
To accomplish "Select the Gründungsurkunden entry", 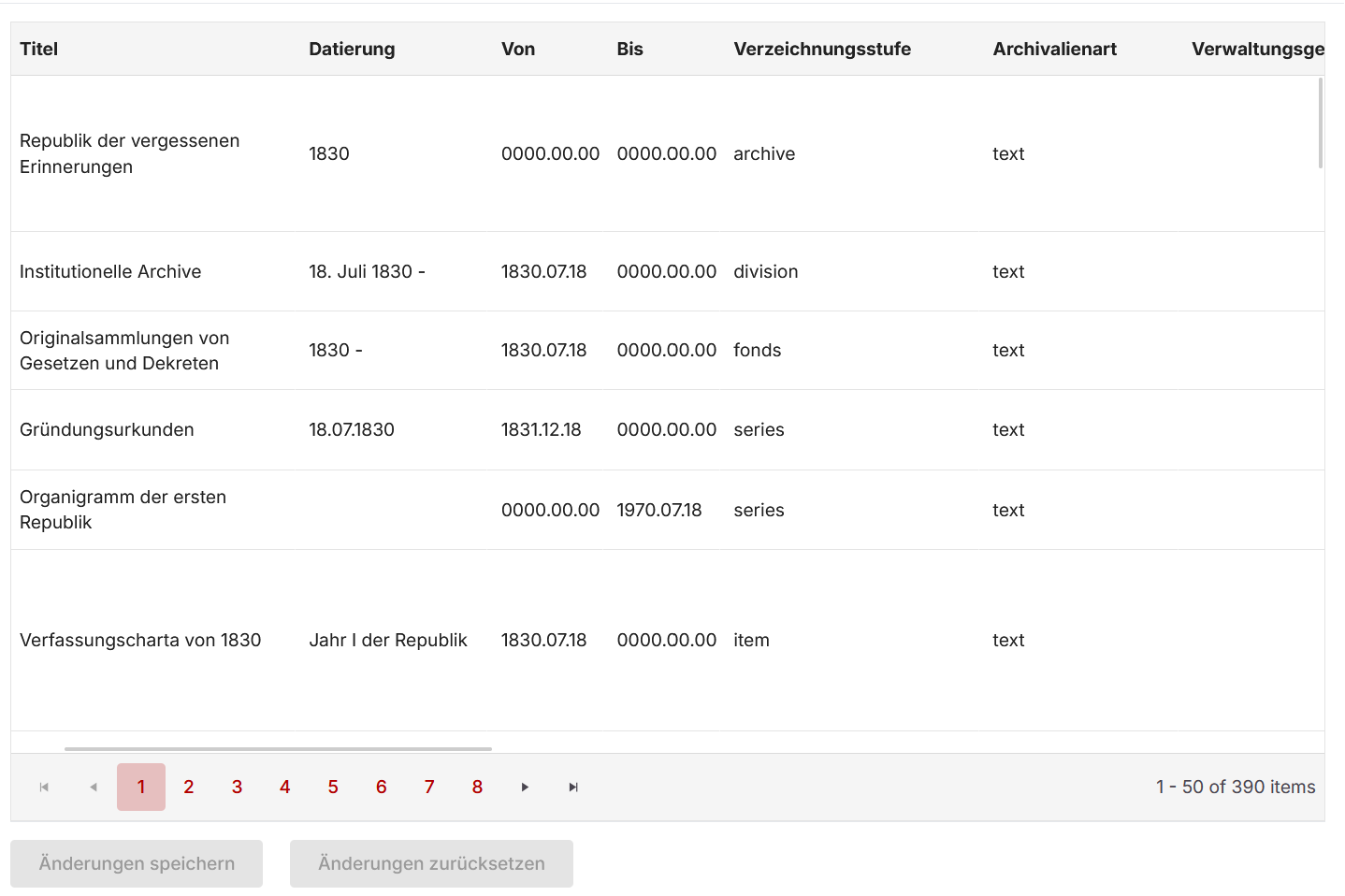I will click(x=107, y=429).
